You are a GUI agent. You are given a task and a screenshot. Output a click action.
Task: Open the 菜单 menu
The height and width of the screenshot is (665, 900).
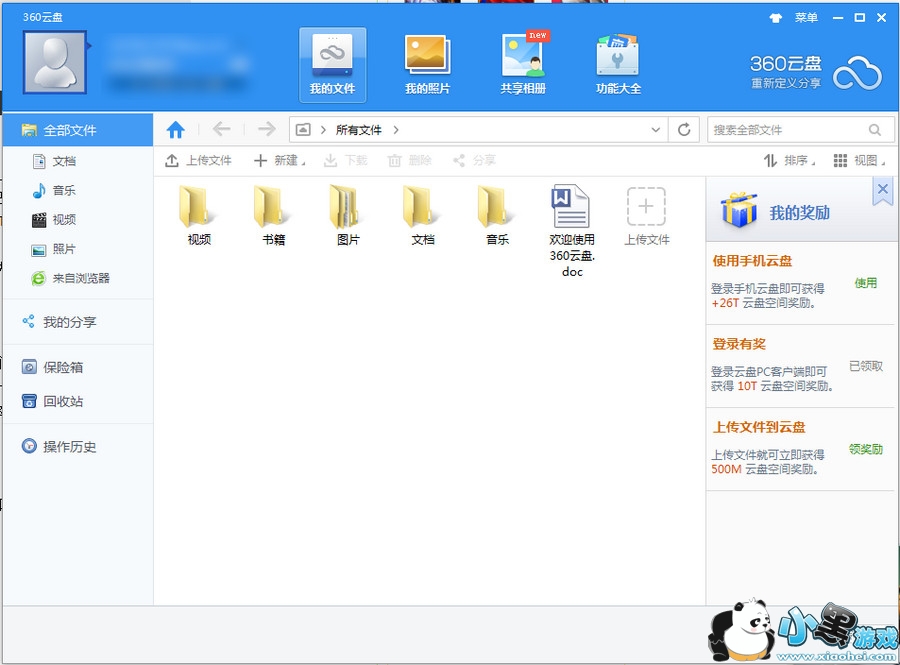click(806, 18)
